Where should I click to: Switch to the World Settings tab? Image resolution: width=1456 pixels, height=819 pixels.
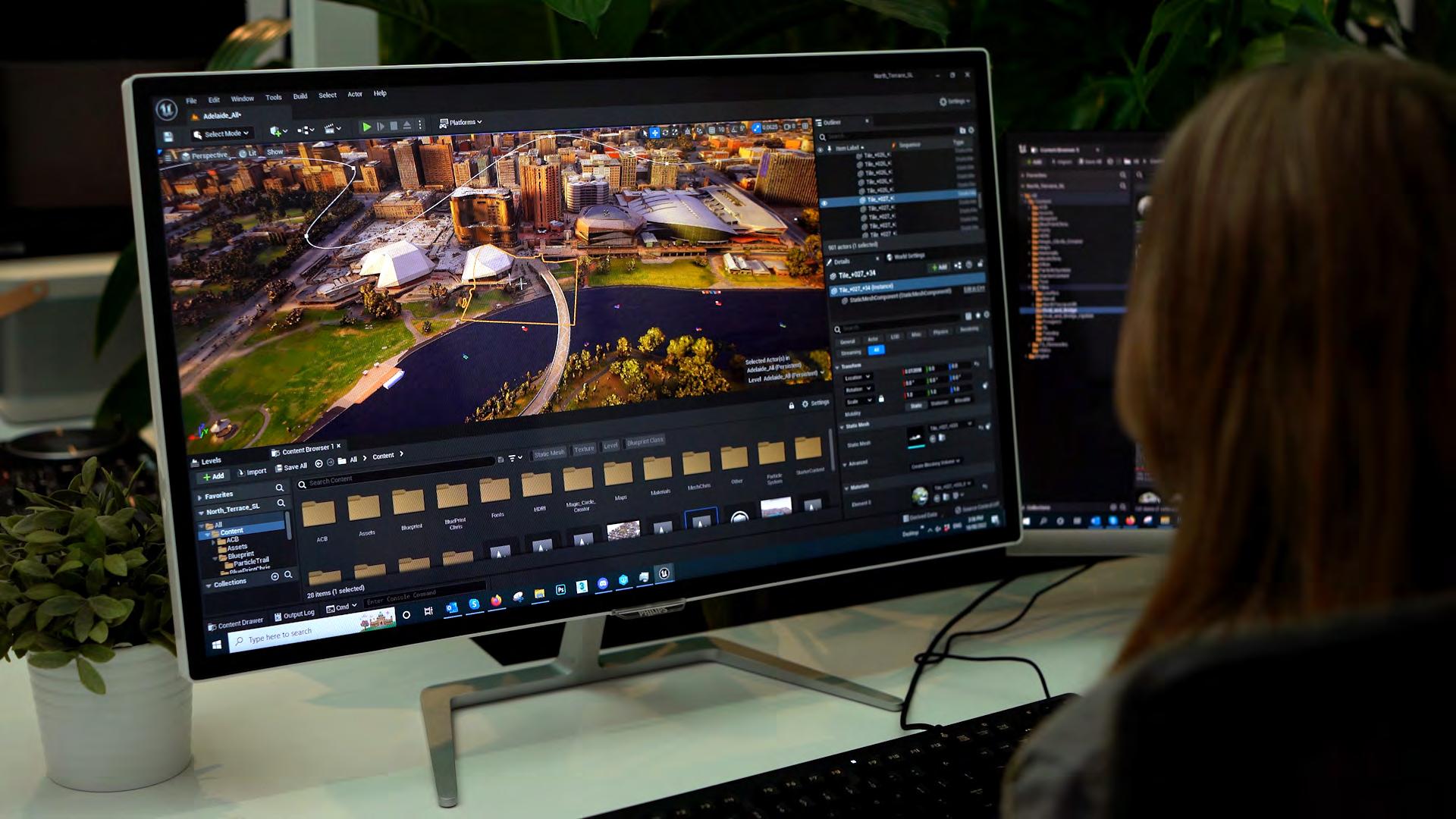tap(907, 256)
